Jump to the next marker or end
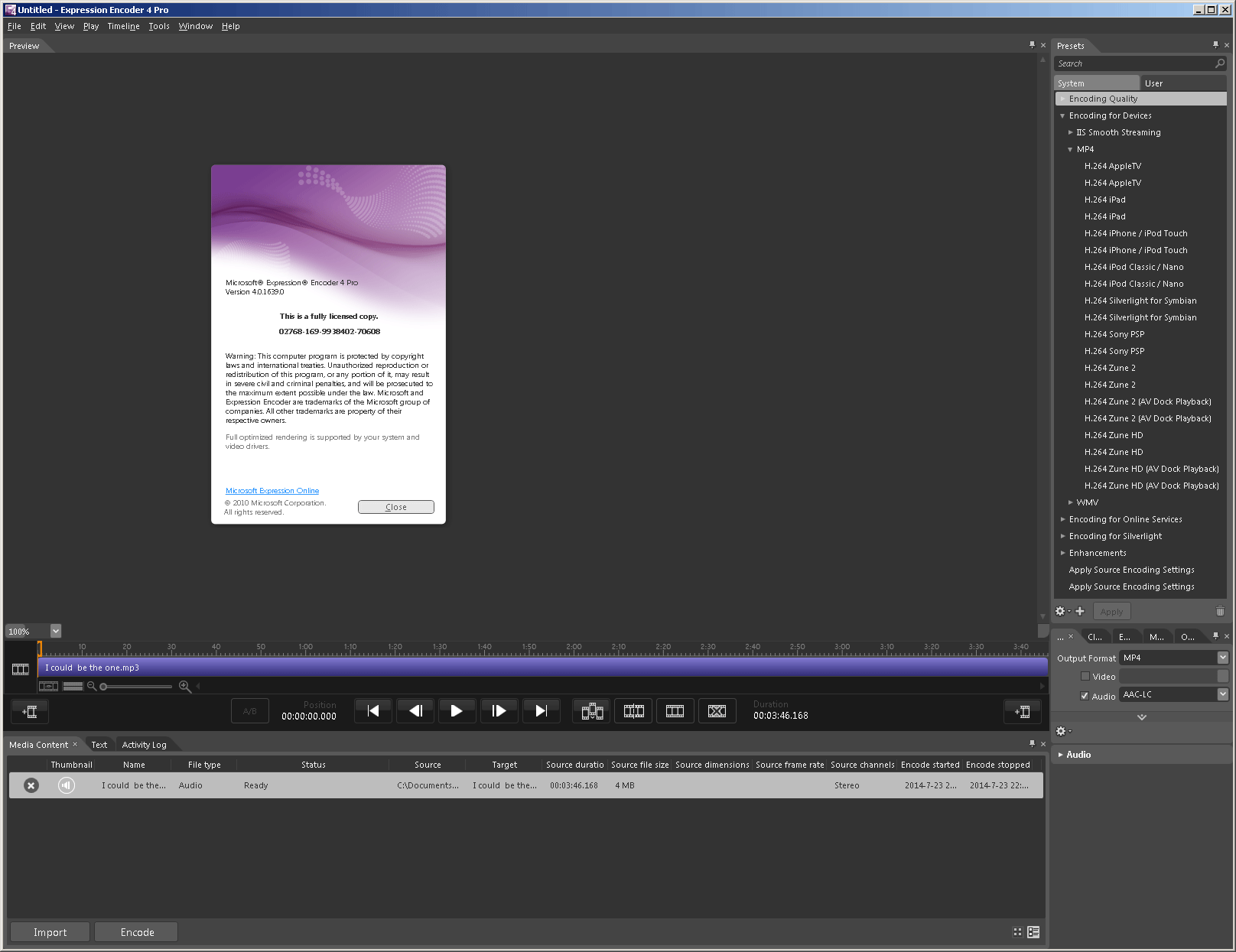 pos(541,711)
